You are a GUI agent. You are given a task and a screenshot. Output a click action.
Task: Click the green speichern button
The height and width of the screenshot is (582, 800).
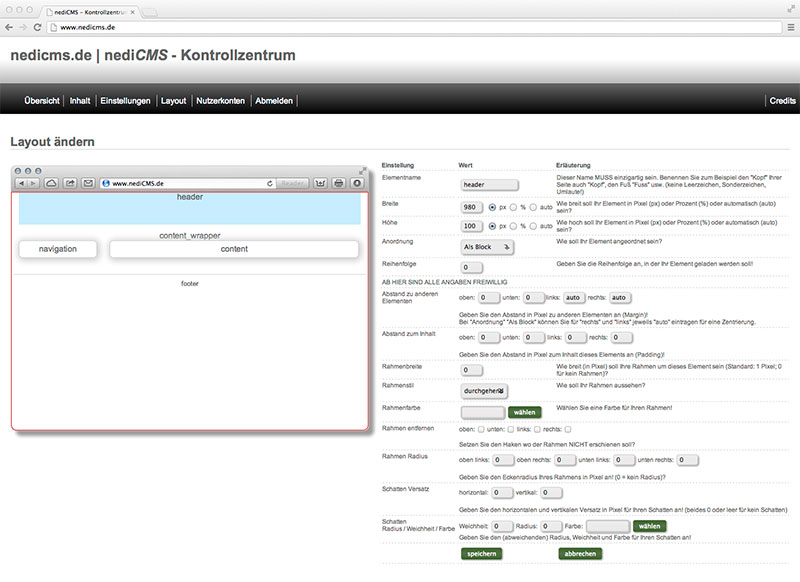(482, 554)
